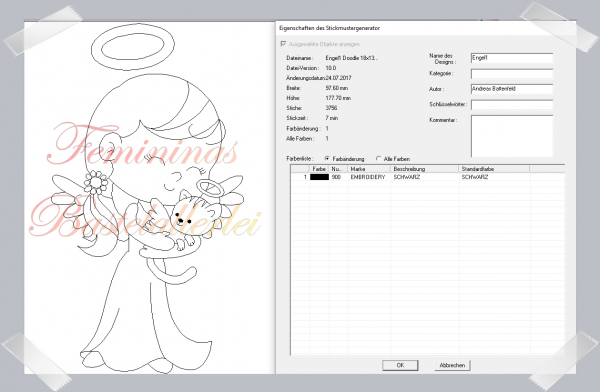The image size is (600, 392).
Task: Click the Kategorie input field
Action: [x=512, y=74]
